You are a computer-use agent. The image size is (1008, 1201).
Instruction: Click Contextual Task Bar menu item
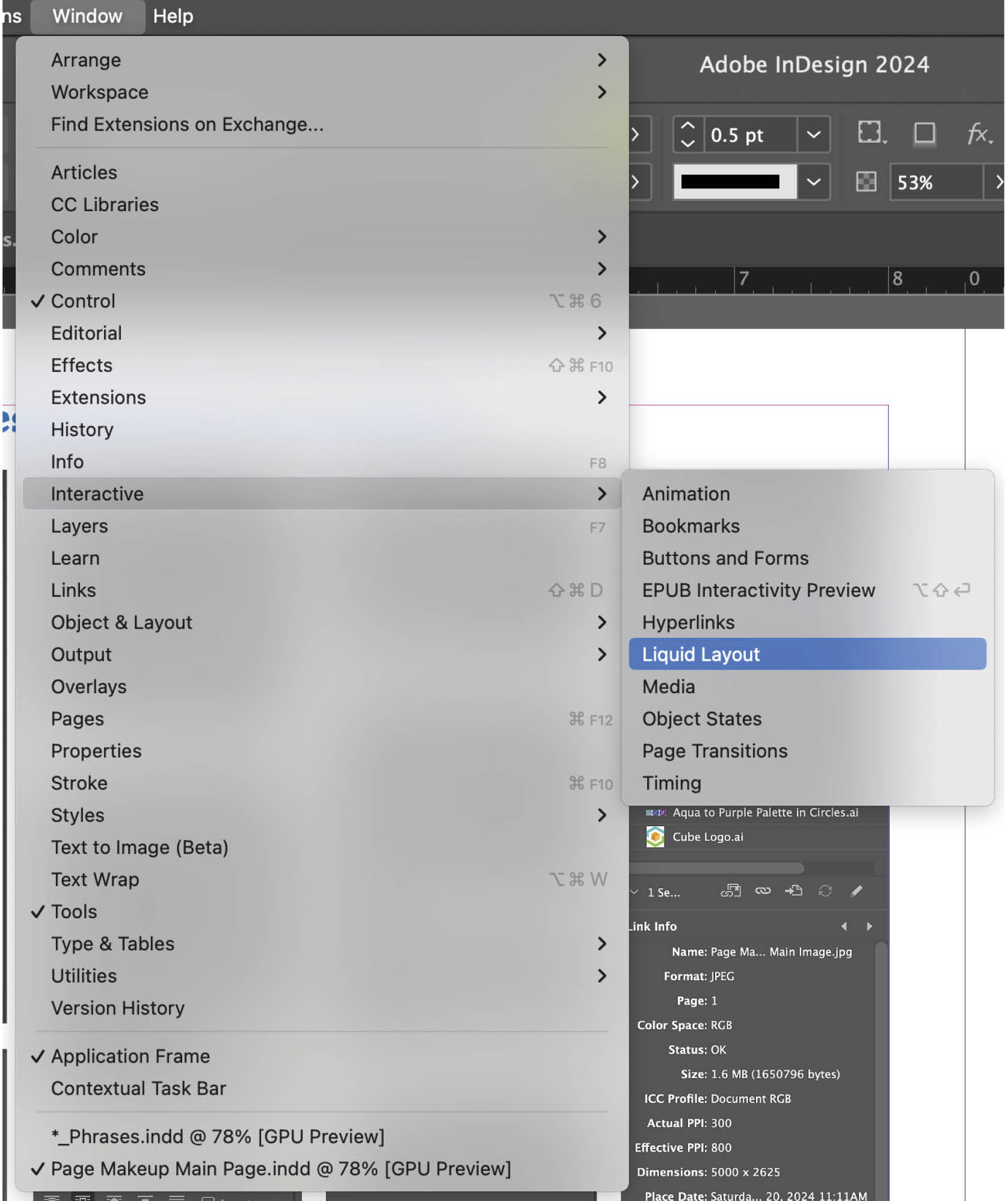322,1088
